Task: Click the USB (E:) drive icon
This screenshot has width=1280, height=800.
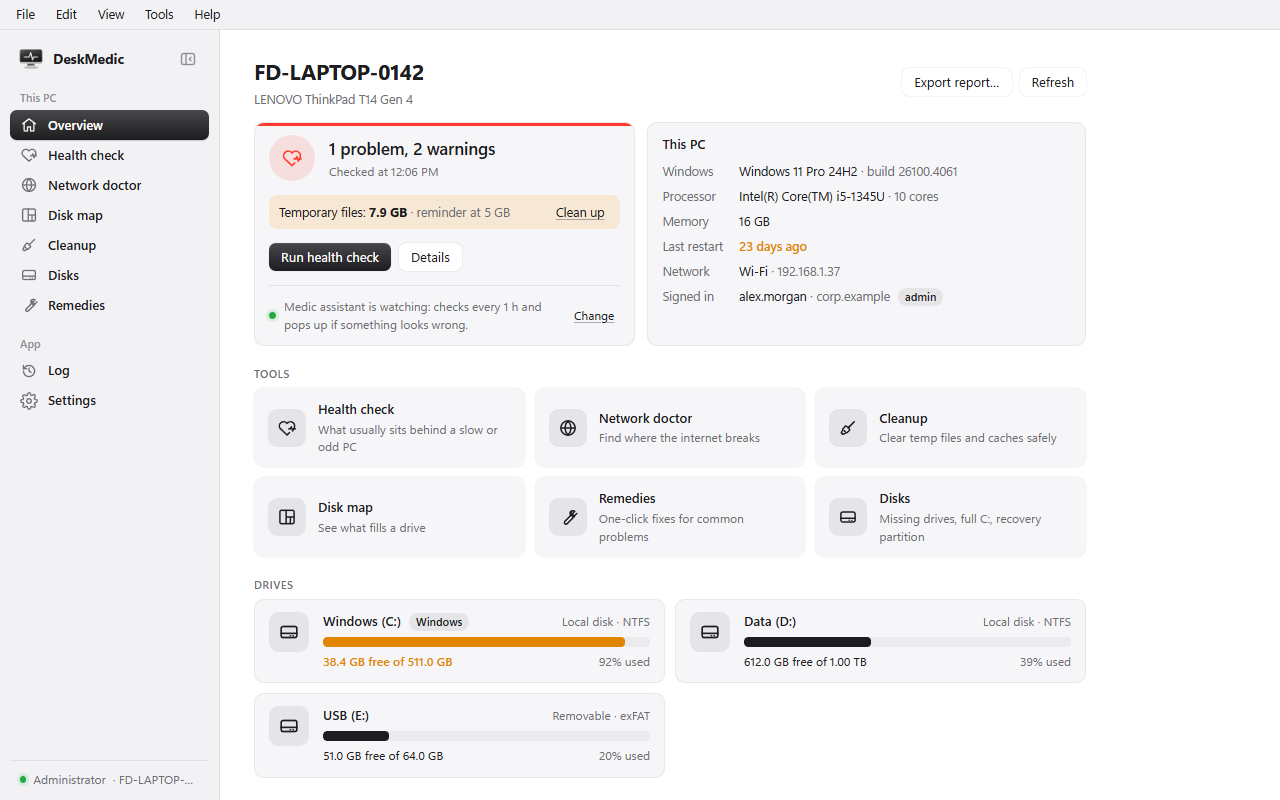Action: tap(289, 726)
